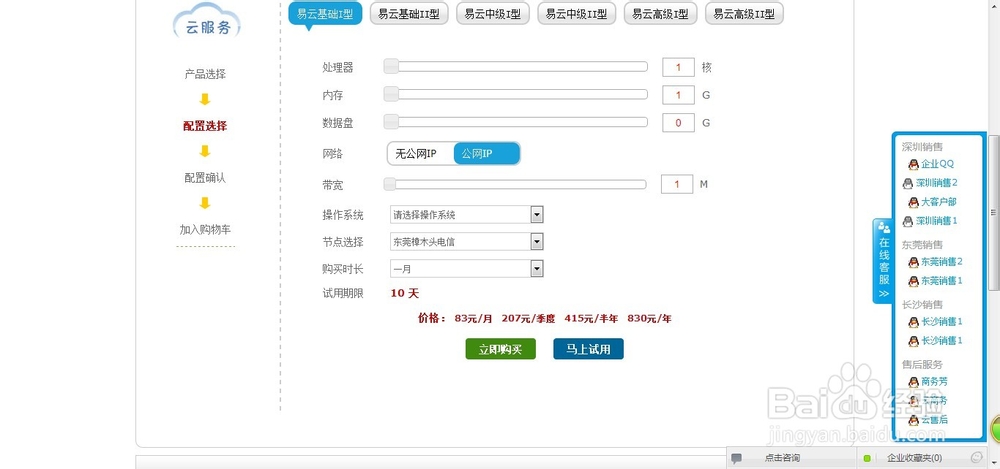The height and width of the screenshot is (469, 1000).
Task: Click the 配置选择 step in the sidebar
Action: coord(205,126)
